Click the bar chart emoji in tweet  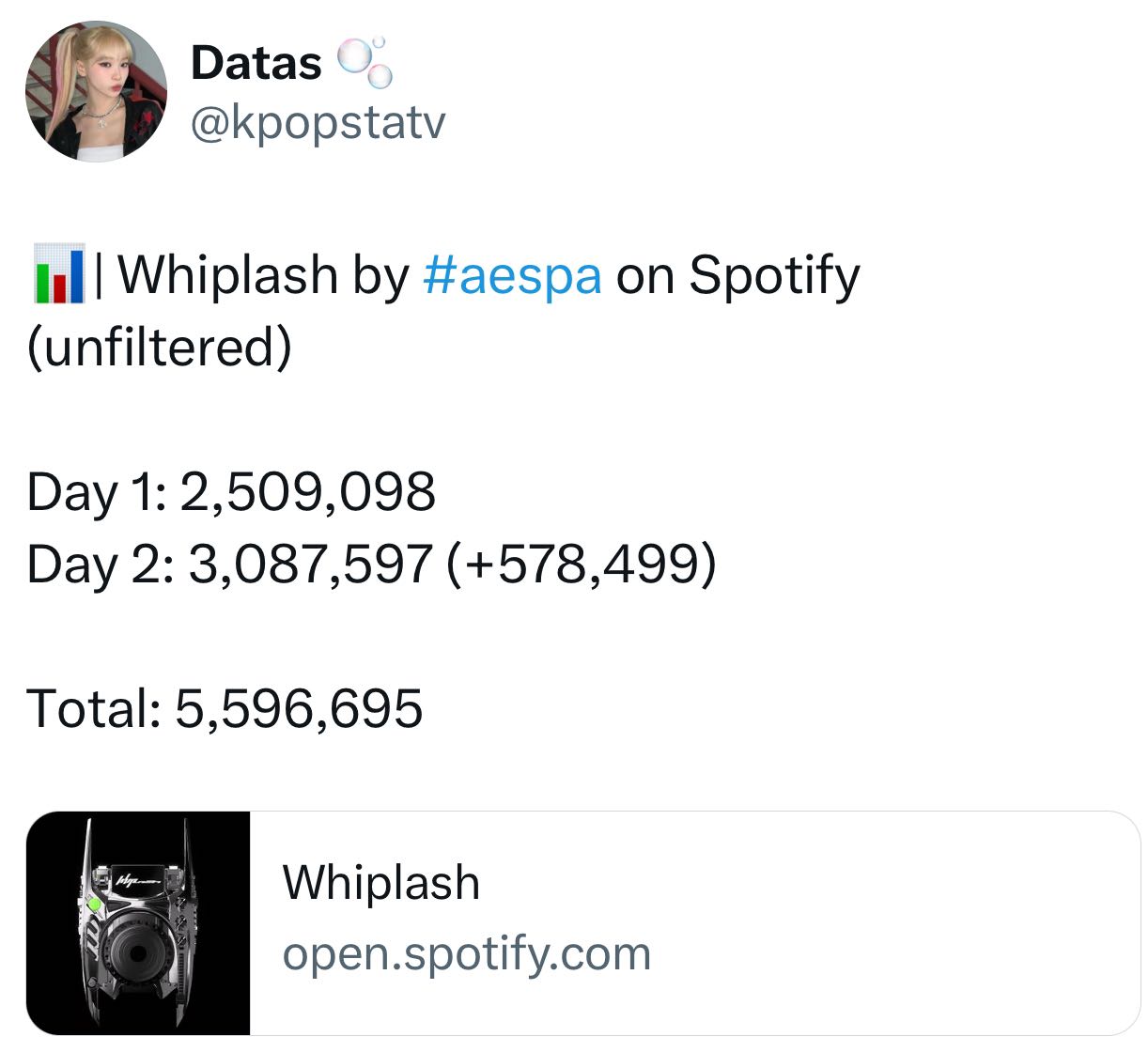[x=58, y=274]
